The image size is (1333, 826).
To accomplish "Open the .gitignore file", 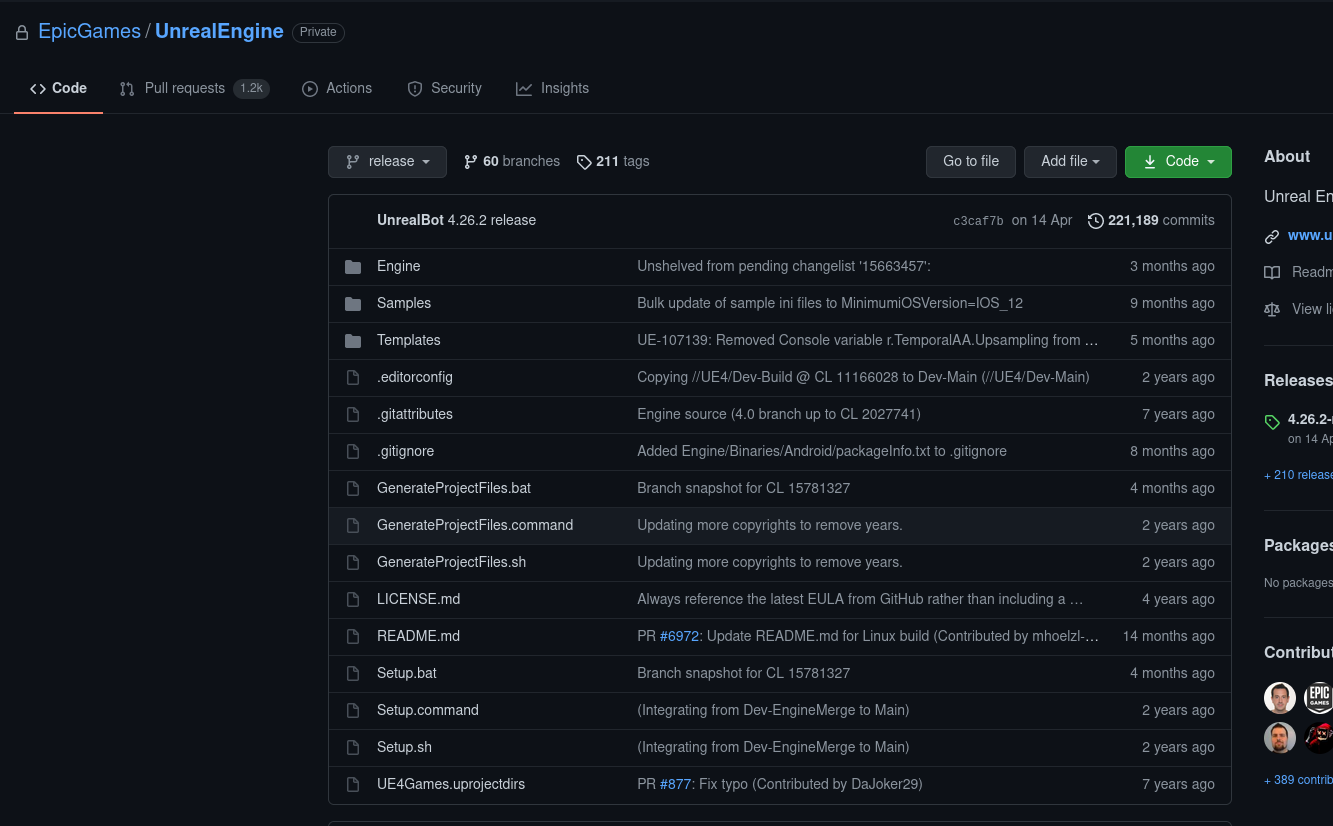I will 405,451.
